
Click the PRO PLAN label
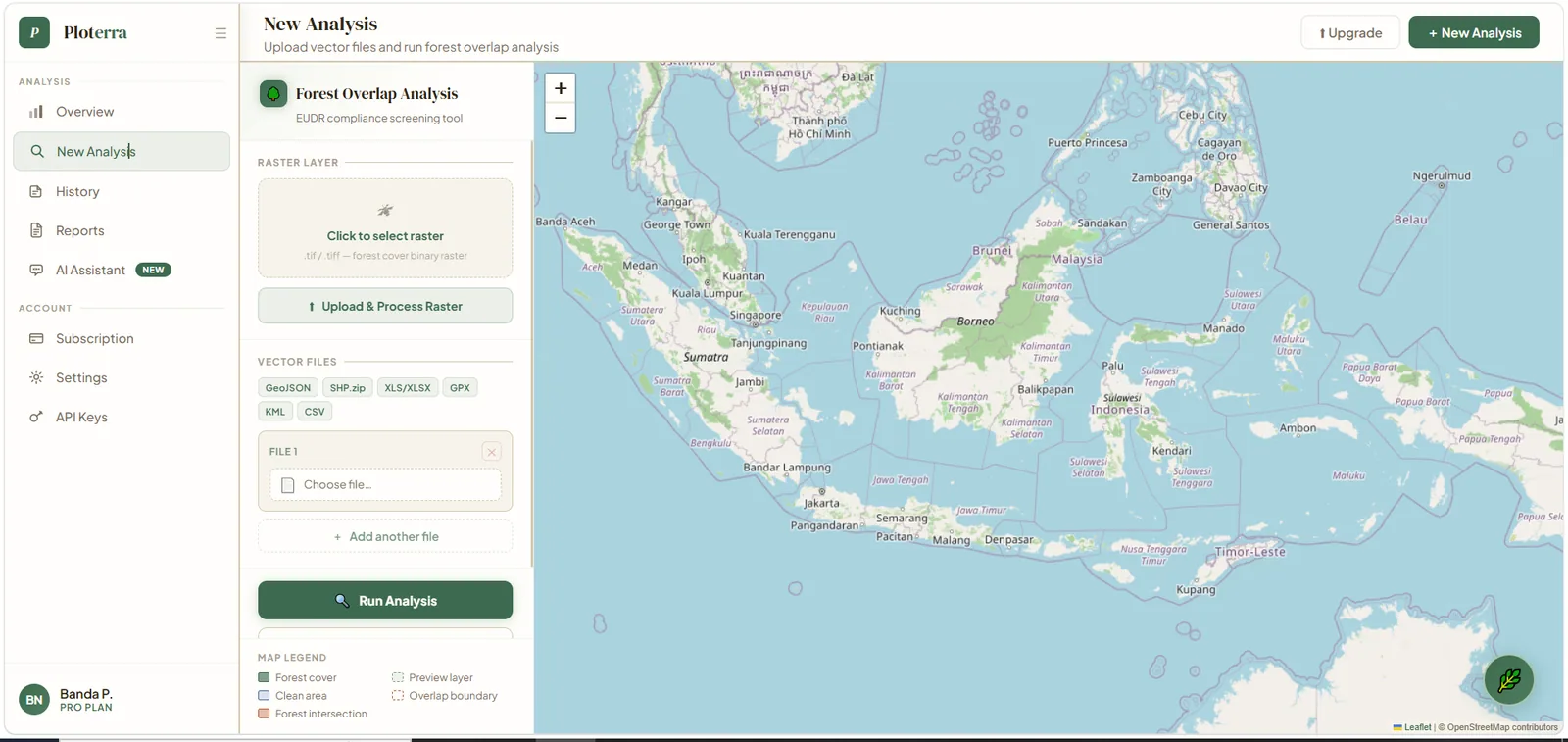86,708
